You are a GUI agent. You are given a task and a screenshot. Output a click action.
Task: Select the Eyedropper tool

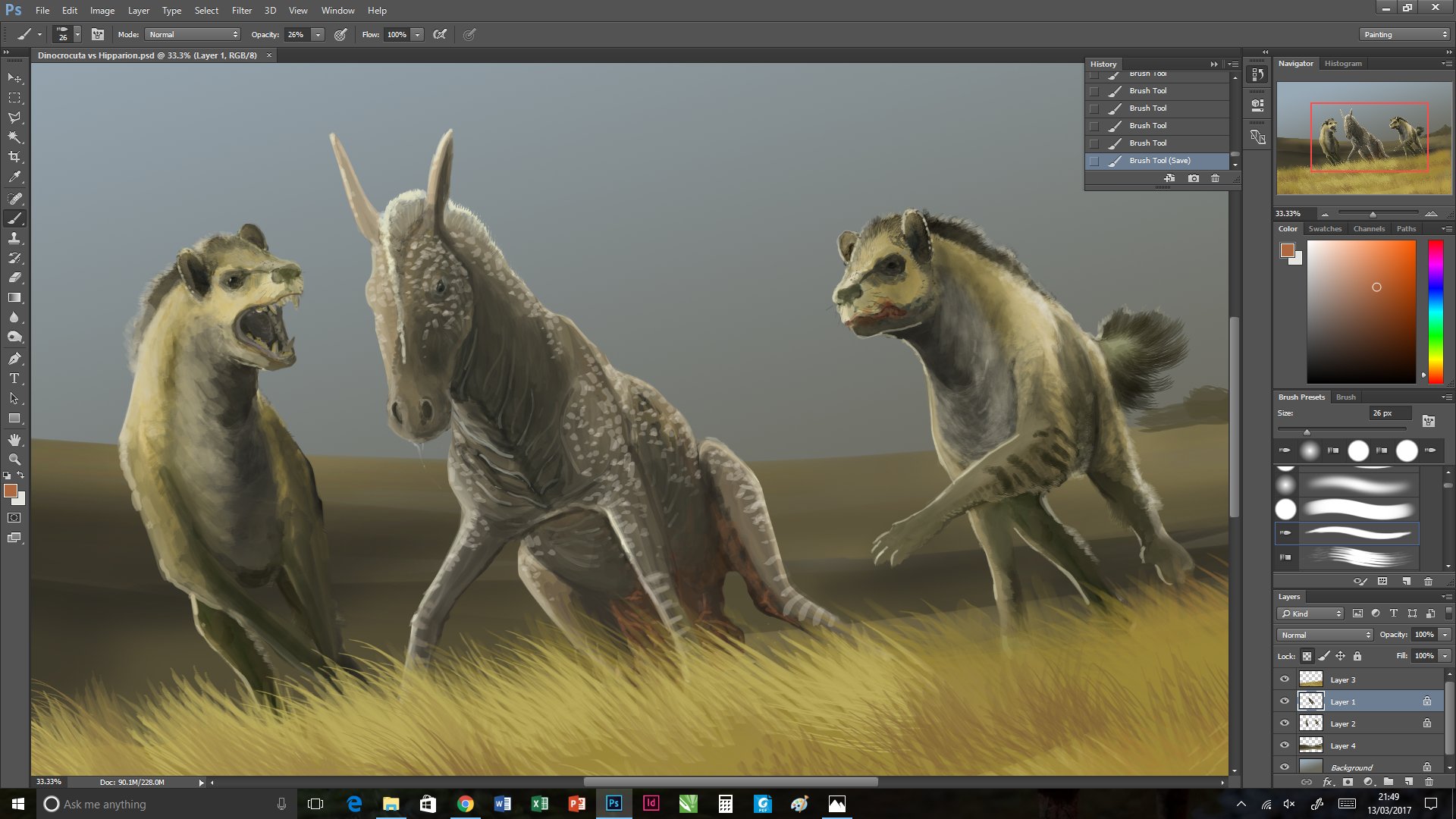pyautogui.click(x=14, y=177)
